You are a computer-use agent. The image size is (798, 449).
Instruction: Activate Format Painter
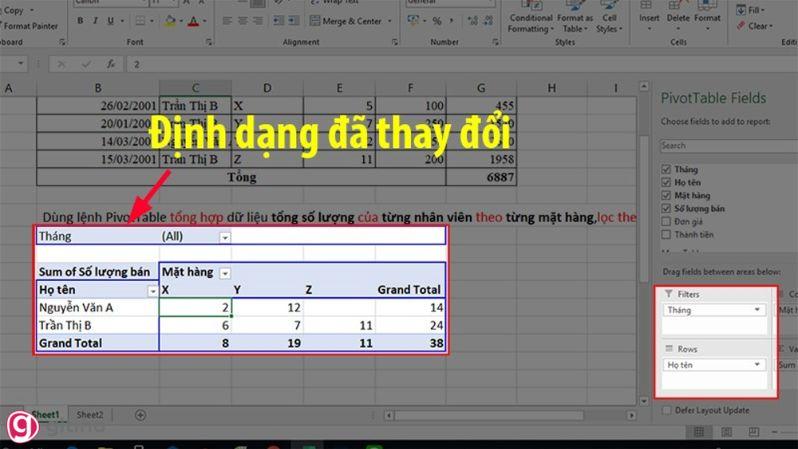point(30,25)
